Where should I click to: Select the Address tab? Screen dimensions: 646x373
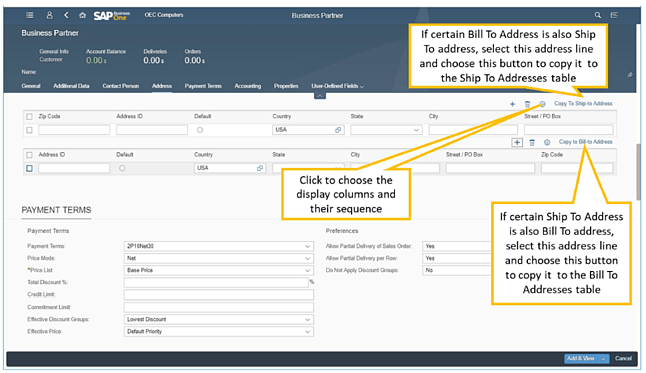coord(162,86)
